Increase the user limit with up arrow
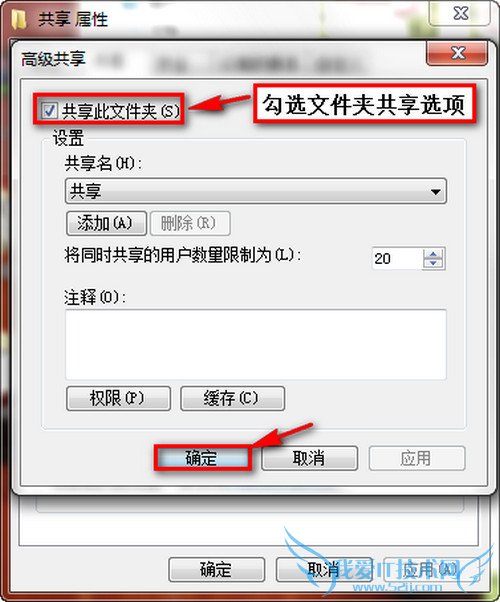The height and width of the screenshot is (602, 500). 433,254
